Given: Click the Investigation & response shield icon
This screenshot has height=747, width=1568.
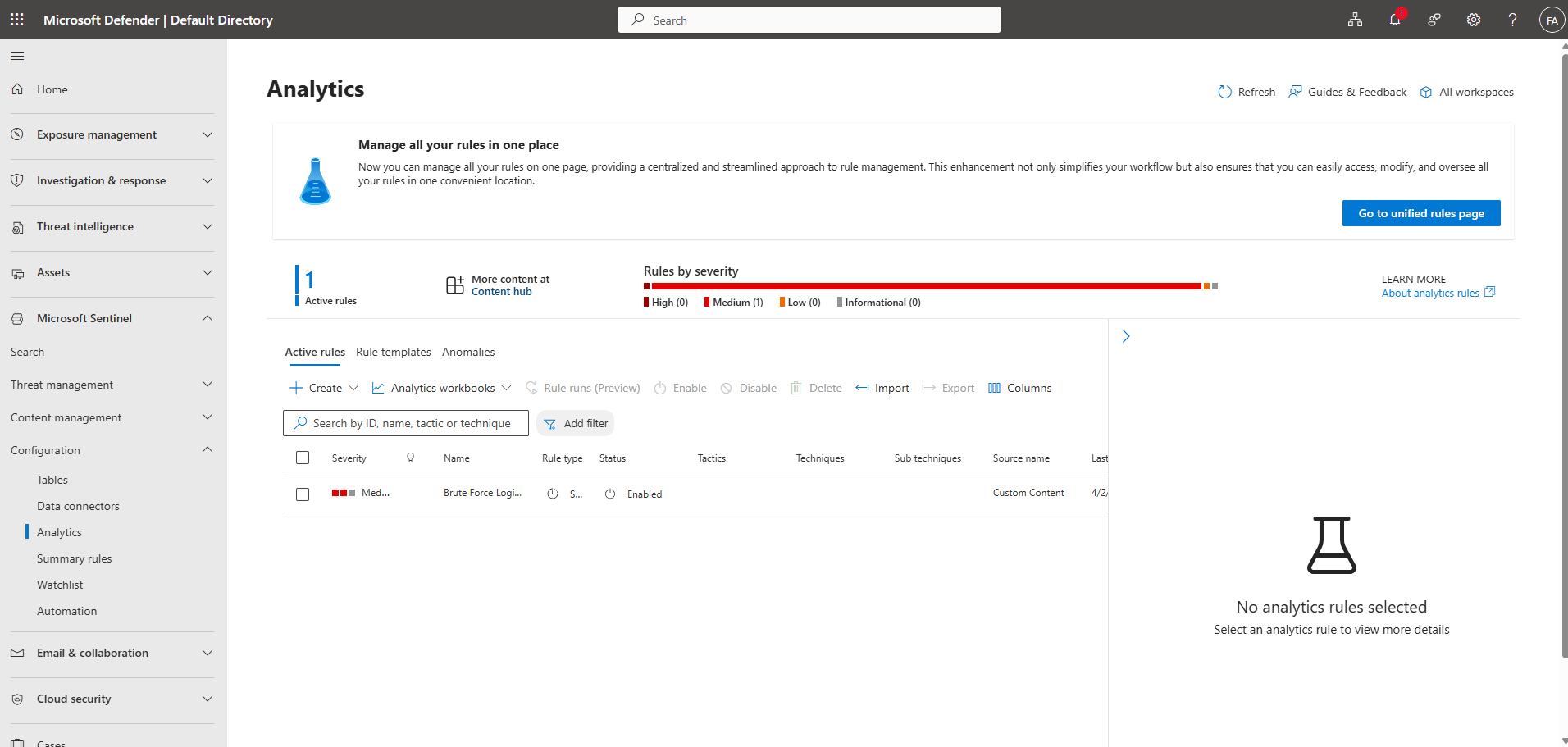Looking at the screenshot, I should pyautogui.click(x=17, y=180).
